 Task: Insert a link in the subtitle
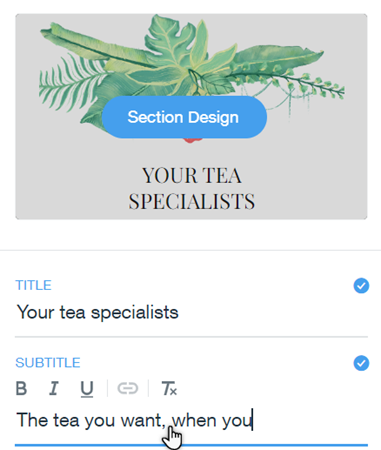pos(128,389)
